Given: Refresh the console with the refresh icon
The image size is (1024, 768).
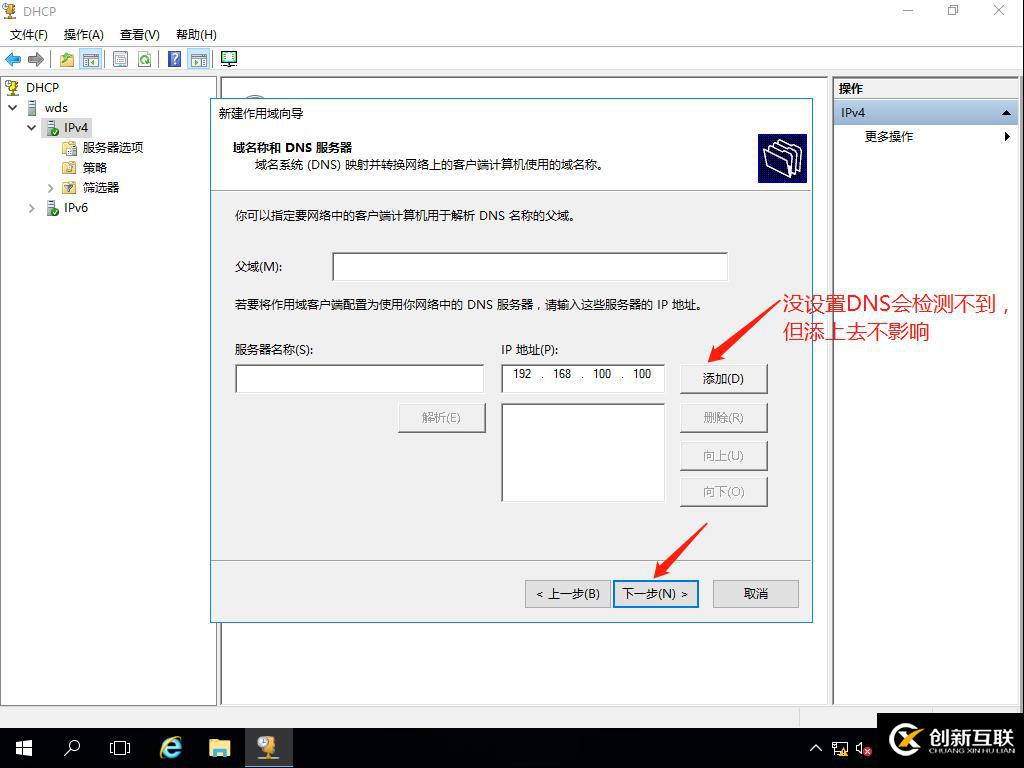Looking at the screenshot, I should 145,58.
